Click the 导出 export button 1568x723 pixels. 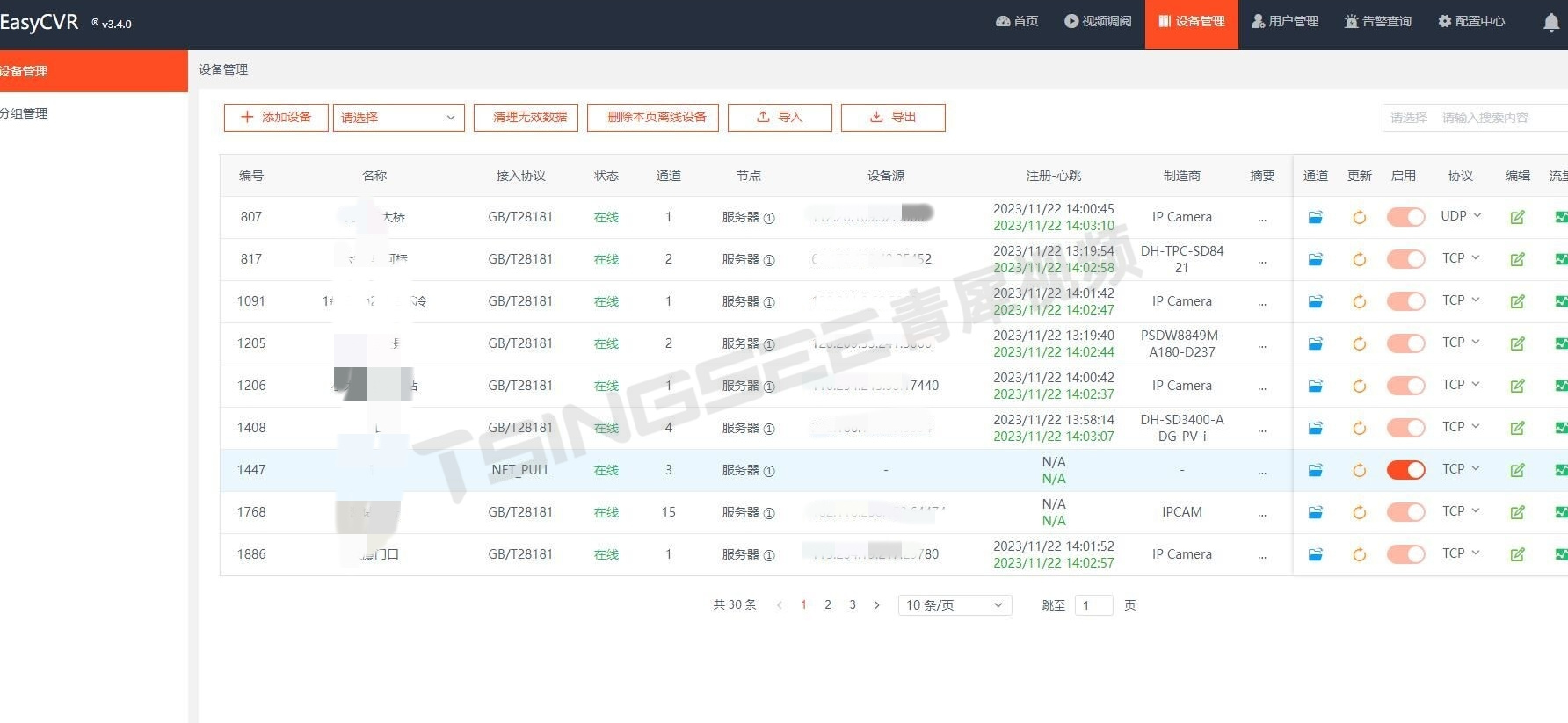click(x=893, y=118)
